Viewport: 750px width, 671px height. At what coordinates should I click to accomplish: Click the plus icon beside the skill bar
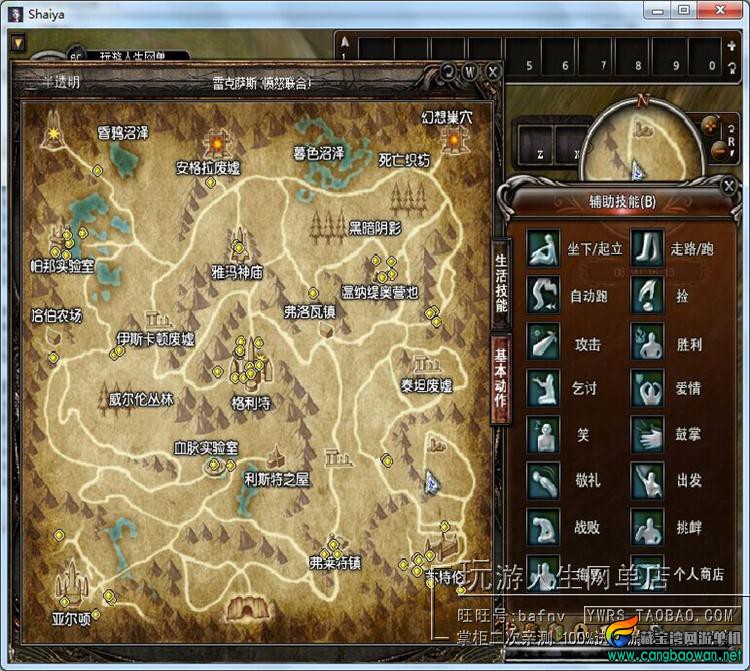731,46
